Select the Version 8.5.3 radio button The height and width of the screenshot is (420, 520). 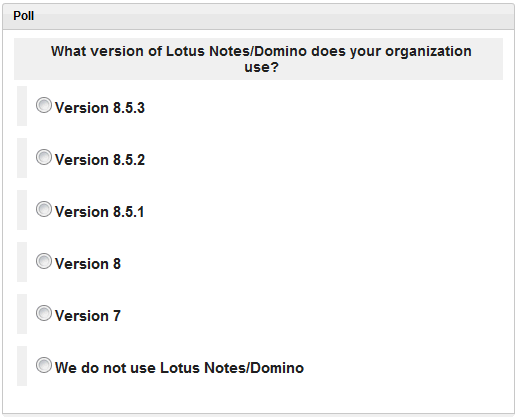click(44, 105)
